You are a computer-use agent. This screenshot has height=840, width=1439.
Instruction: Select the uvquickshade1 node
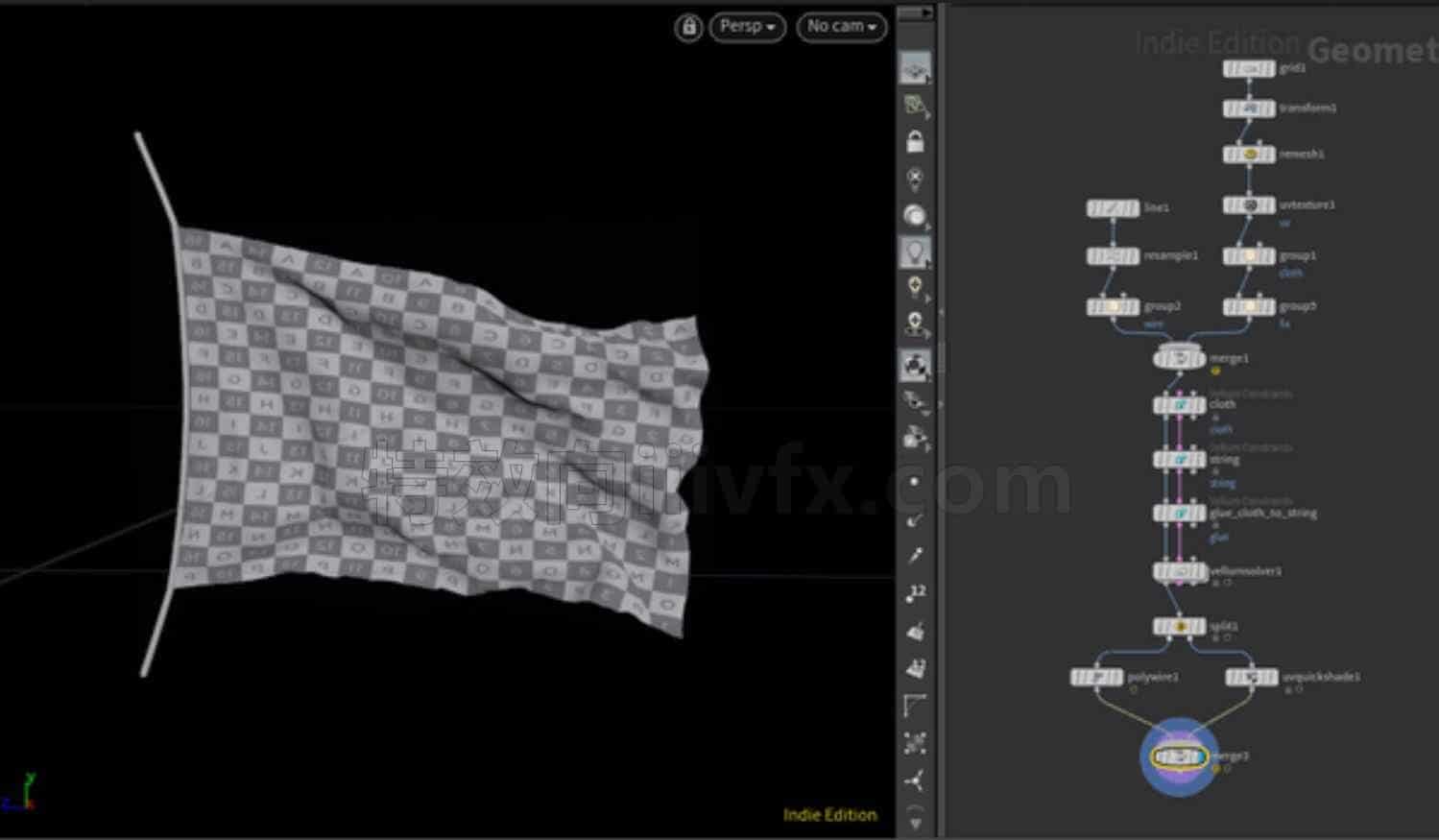point(1252,678)
